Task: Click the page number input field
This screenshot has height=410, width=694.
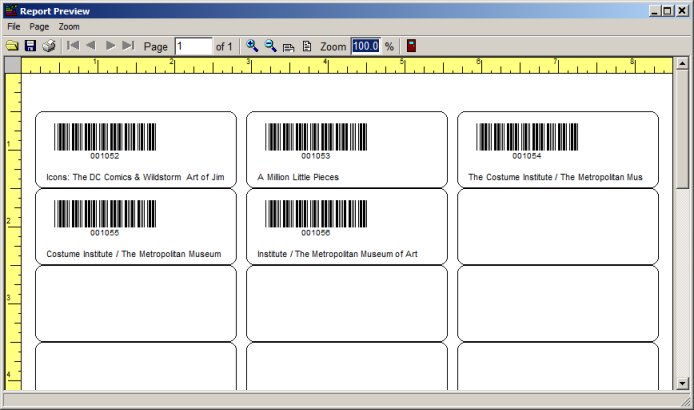Action: pos(193,46)
